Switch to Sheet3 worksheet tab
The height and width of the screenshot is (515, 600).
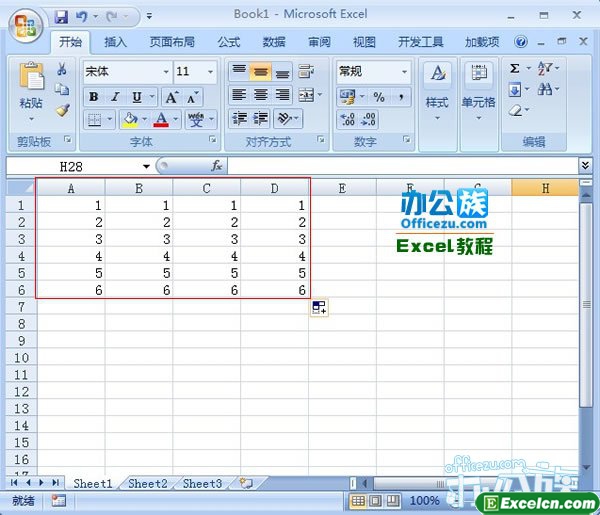tap(202, 484)
